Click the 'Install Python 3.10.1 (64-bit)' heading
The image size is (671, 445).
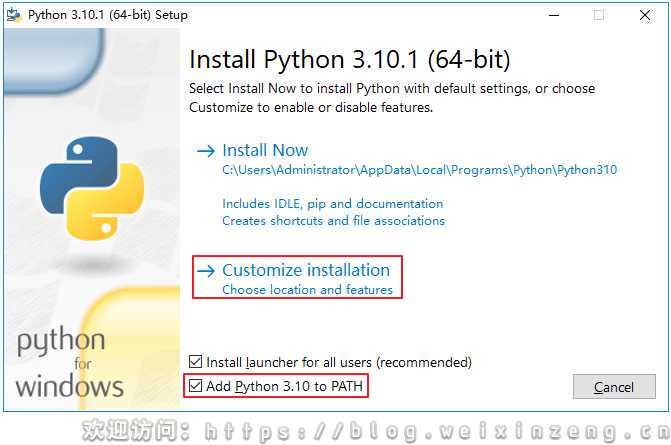click(x=350, y=59)
